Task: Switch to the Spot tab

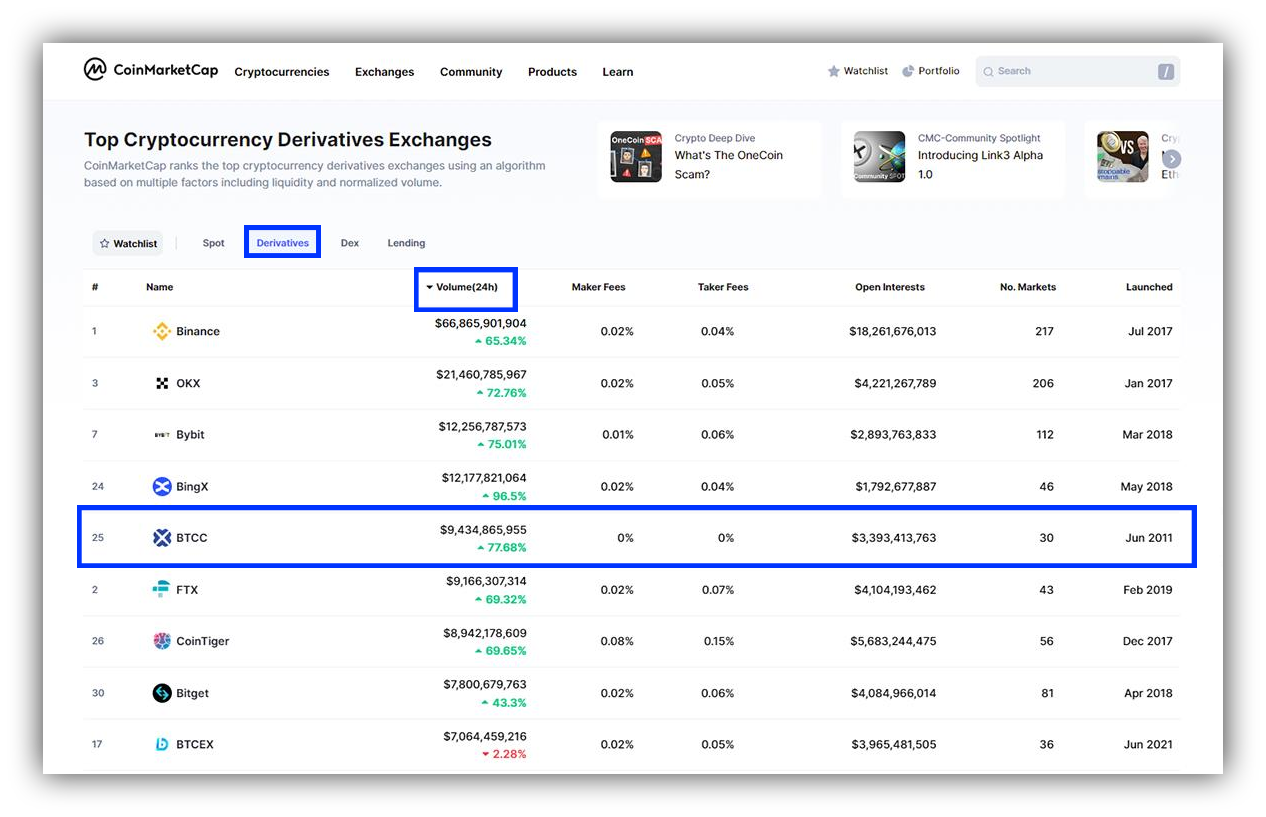Action: pos(214,243)
